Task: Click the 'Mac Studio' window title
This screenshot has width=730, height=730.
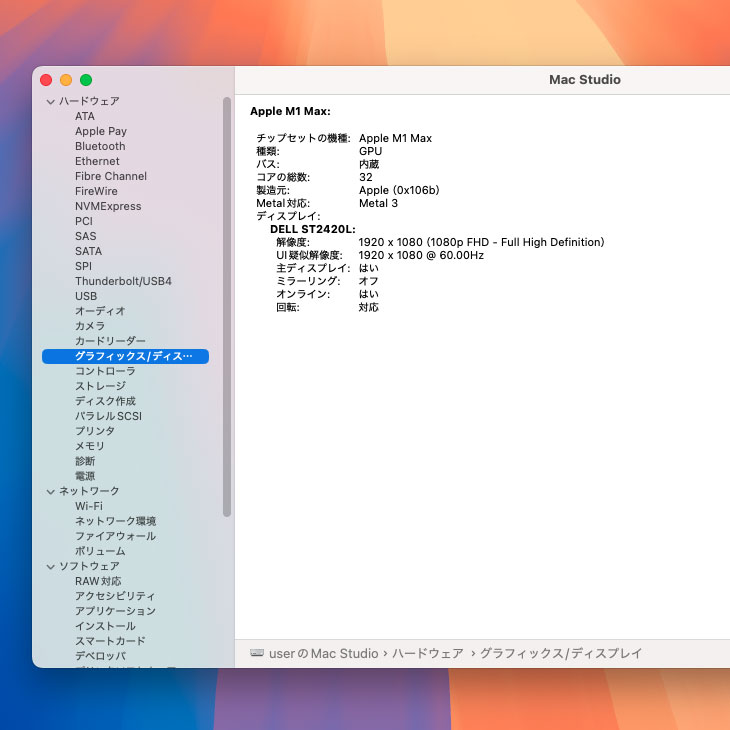Action: 585,80
